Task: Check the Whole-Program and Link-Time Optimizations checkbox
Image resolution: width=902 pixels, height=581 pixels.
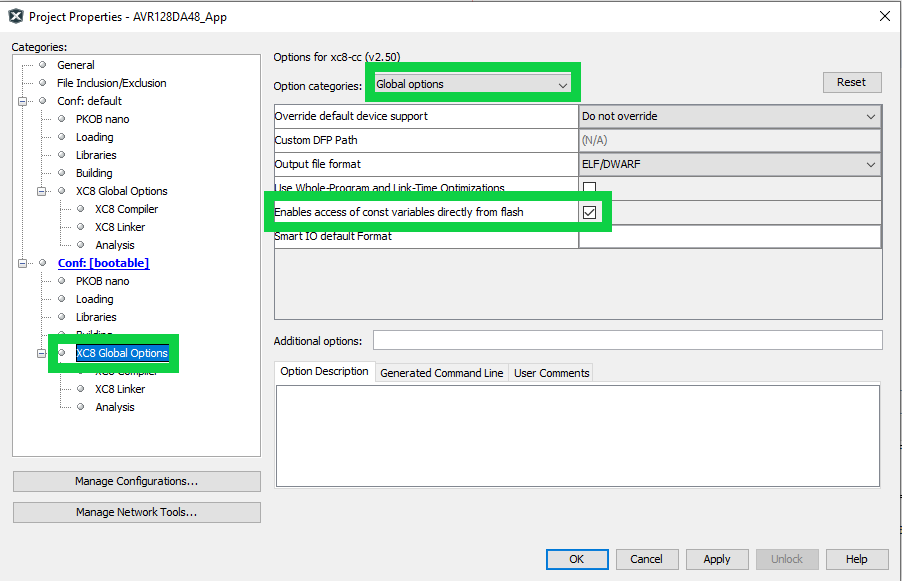Action: click(x=589, y=188)
